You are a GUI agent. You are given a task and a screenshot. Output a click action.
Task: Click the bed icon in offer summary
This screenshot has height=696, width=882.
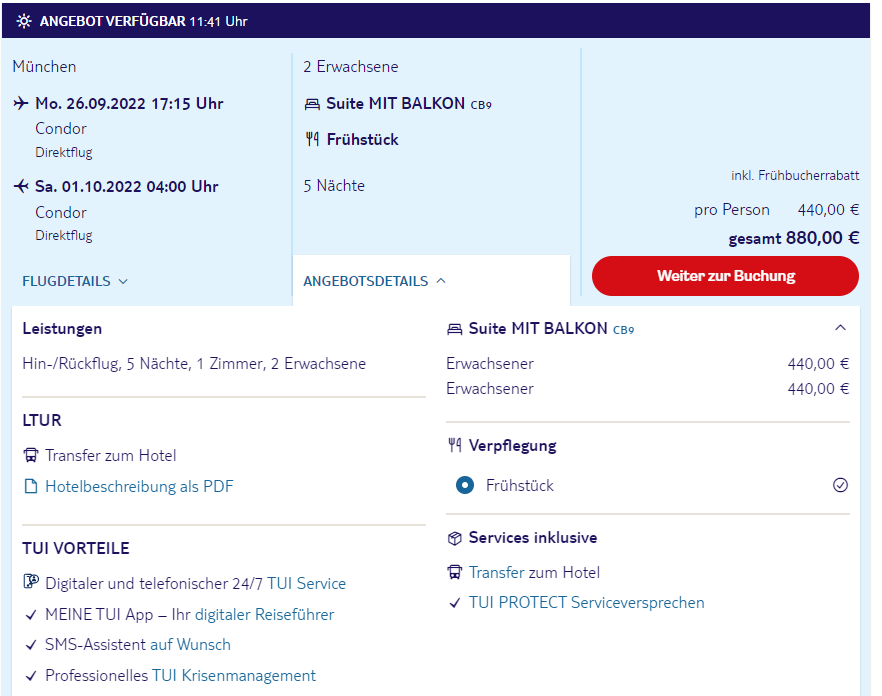click(312, 104)
